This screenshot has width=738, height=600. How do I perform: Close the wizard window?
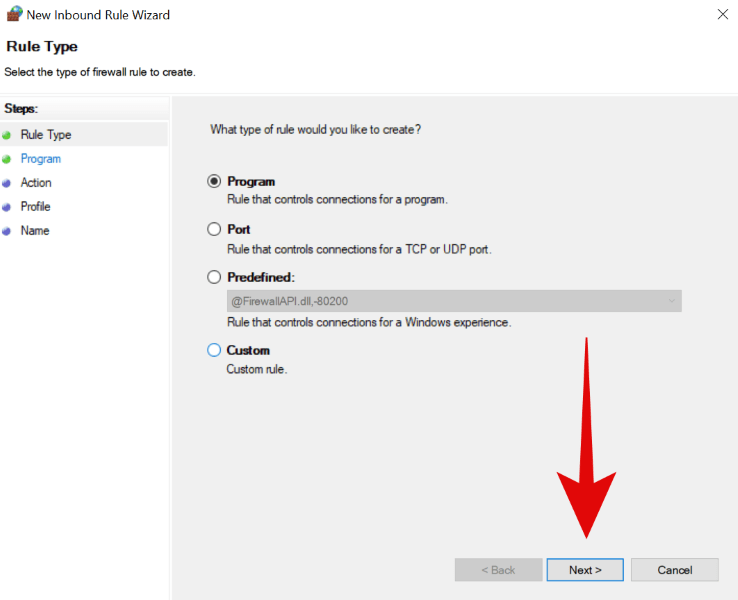click(x=723, y=15)
